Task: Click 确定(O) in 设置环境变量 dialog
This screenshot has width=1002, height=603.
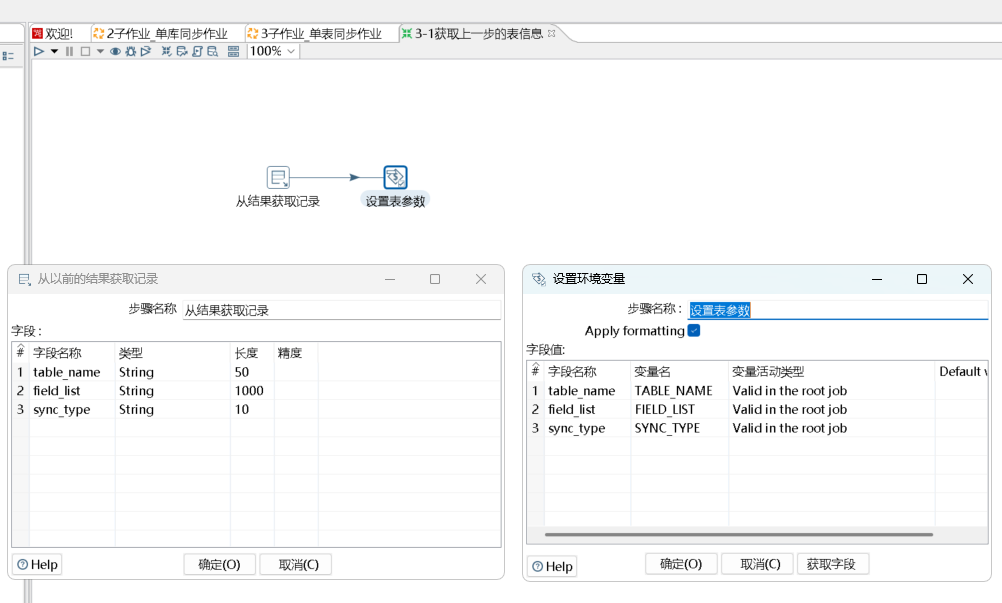Action: pos(681,564)
